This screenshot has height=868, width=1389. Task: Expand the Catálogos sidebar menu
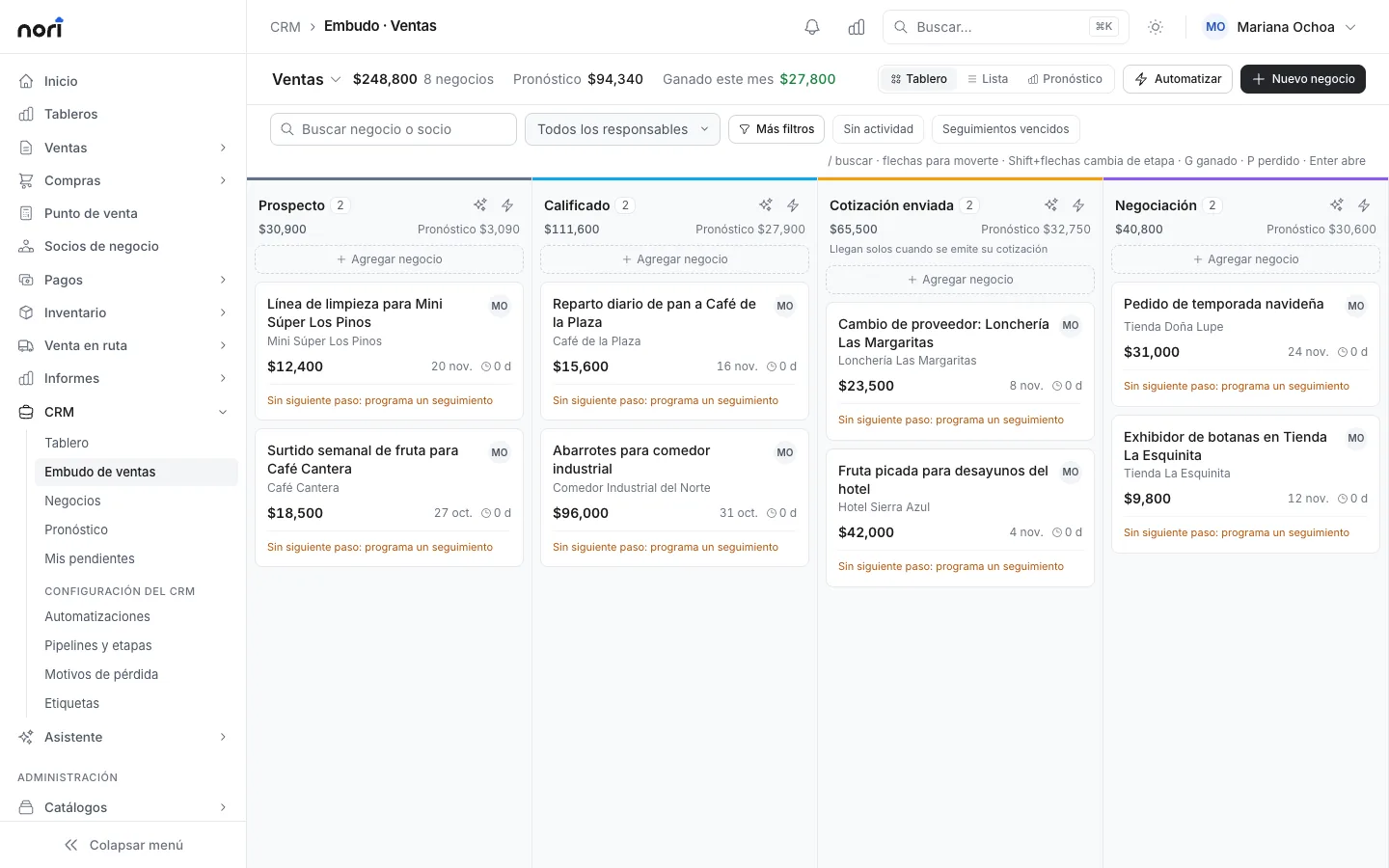pyautogui.click(x=223, y=807)
